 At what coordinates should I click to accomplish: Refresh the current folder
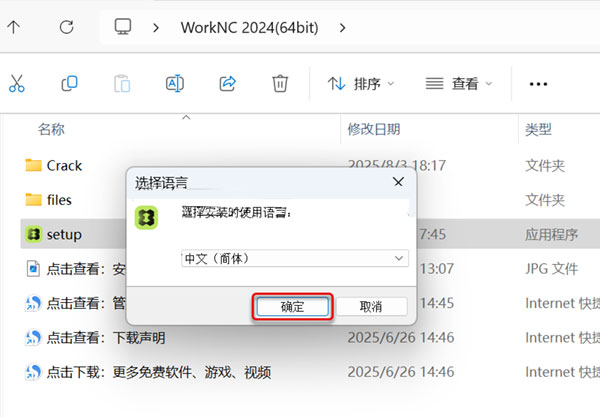pyautogui.click(x=67, y=27)
